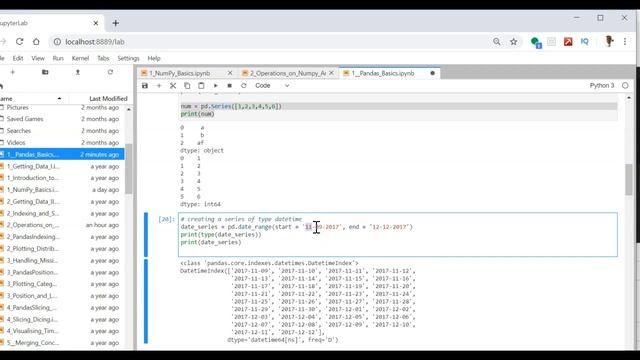Switch to the 2_Operations_on_Numpy tab
Image resolution: width=640 pixels, height=360 pixels.
pos(288,73)
